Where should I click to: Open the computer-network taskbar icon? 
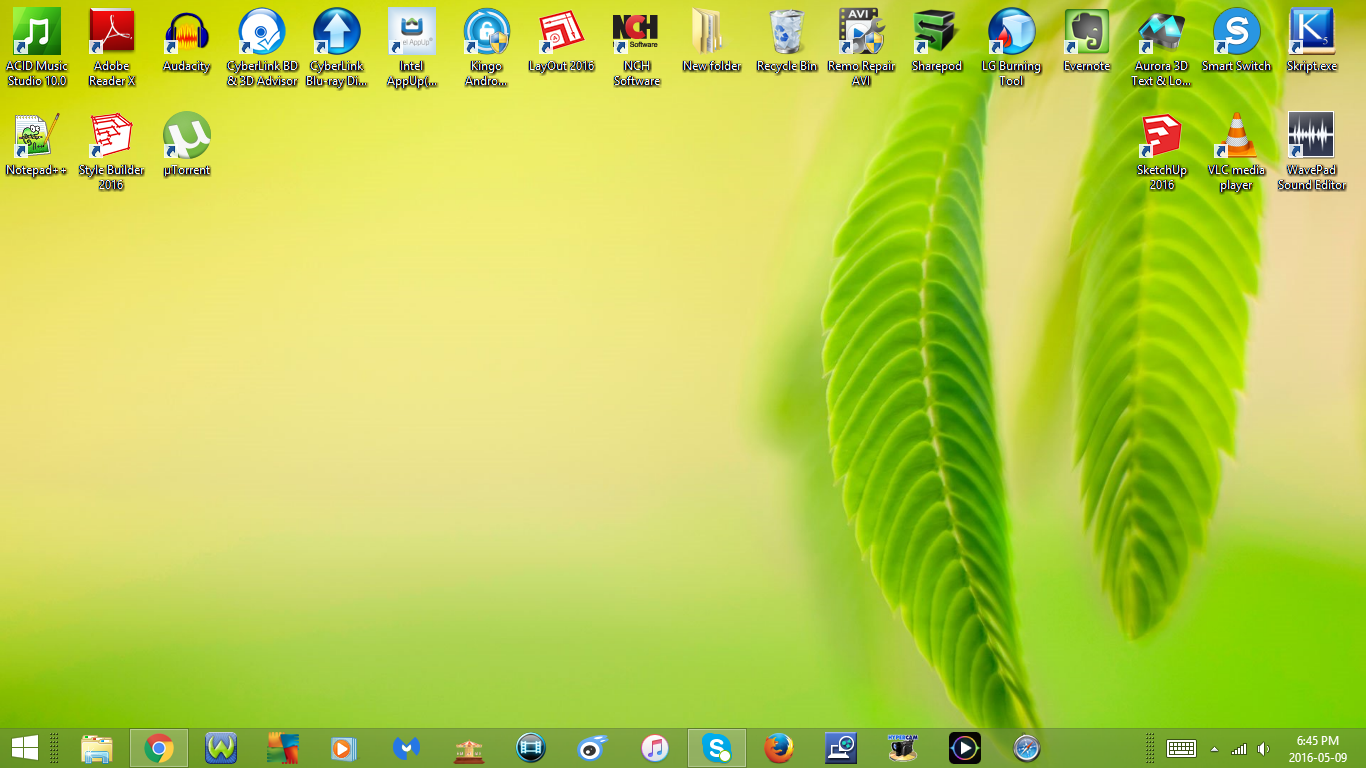[841, 748]
